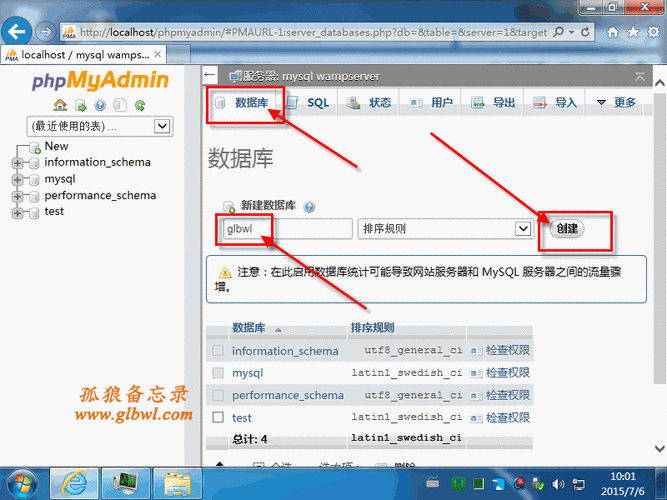Check the performance_schema row checkbox
667x500 pixels.
tap(218, 395)
